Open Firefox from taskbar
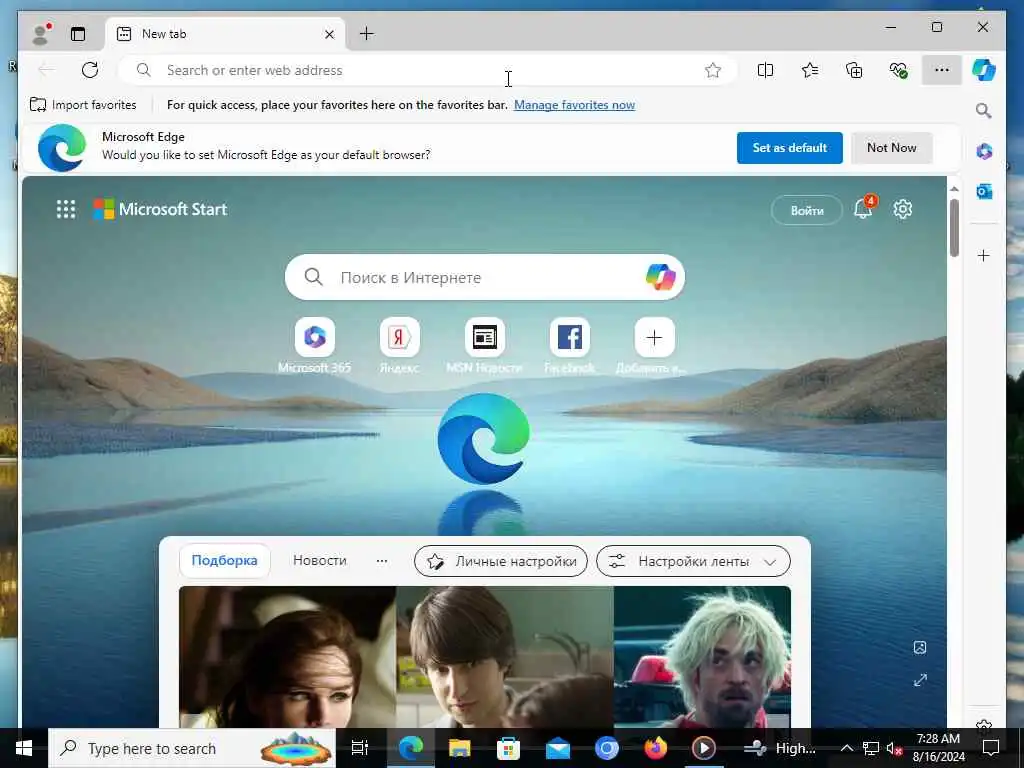1024x768 pixels. tap(655, 748)
